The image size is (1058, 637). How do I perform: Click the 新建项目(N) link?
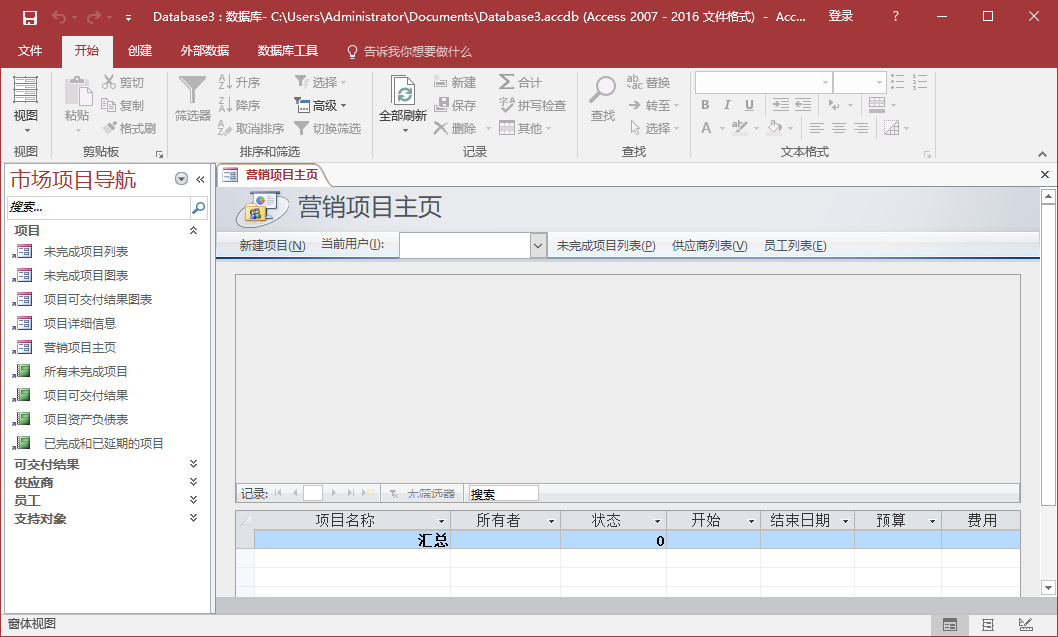point(272,246)
